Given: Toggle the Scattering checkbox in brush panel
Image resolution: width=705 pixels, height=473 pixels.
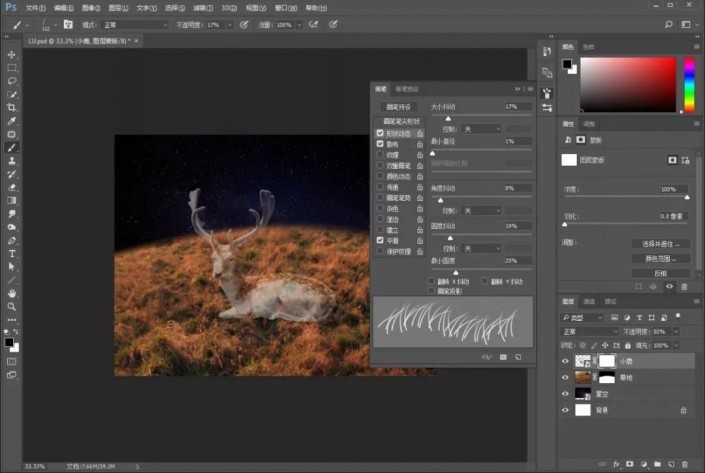Looking at the screenshot, I should pos(380,144).
